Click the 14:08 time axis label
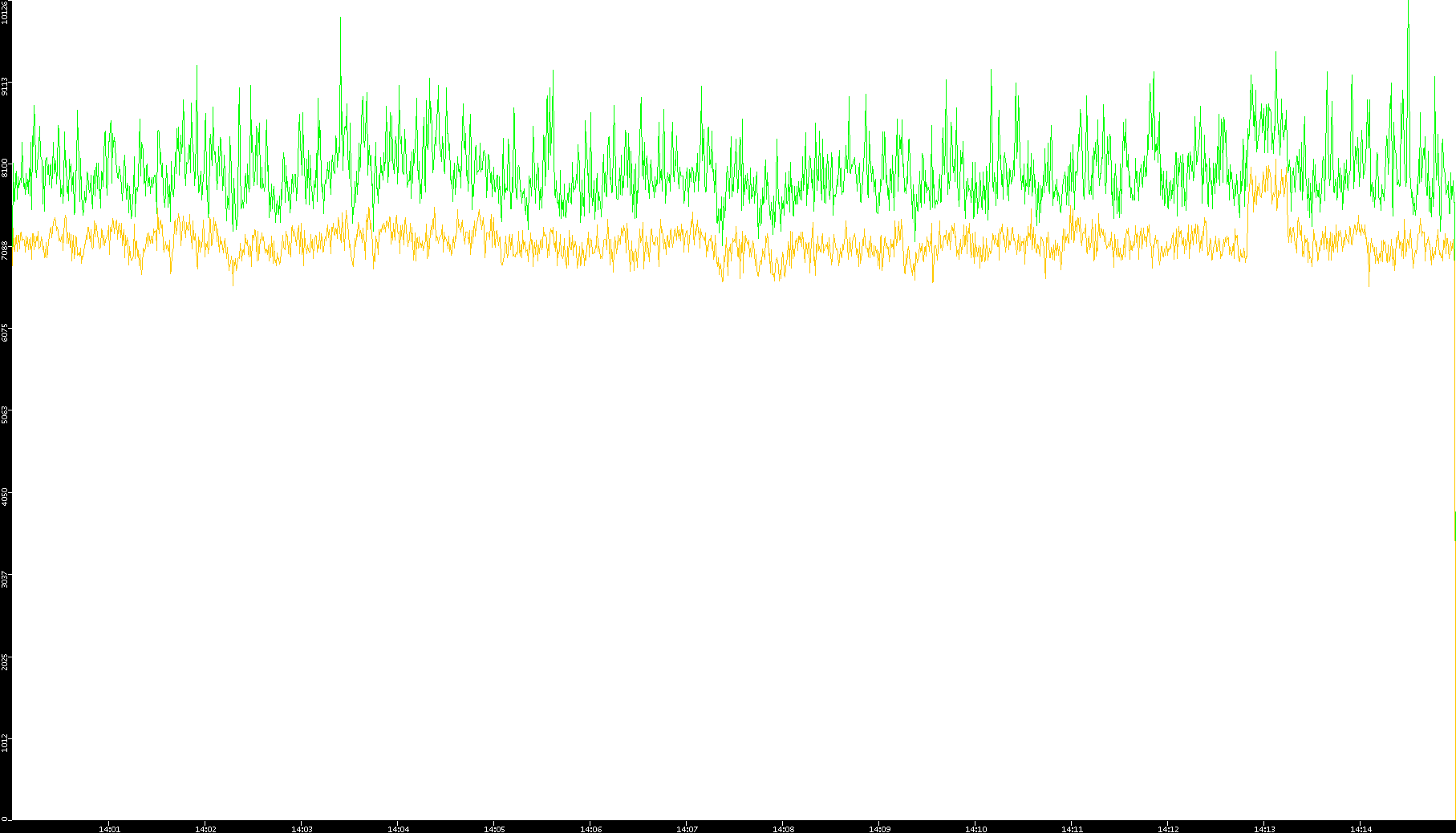Viewport: 1456px width, 833px height. 783,828
